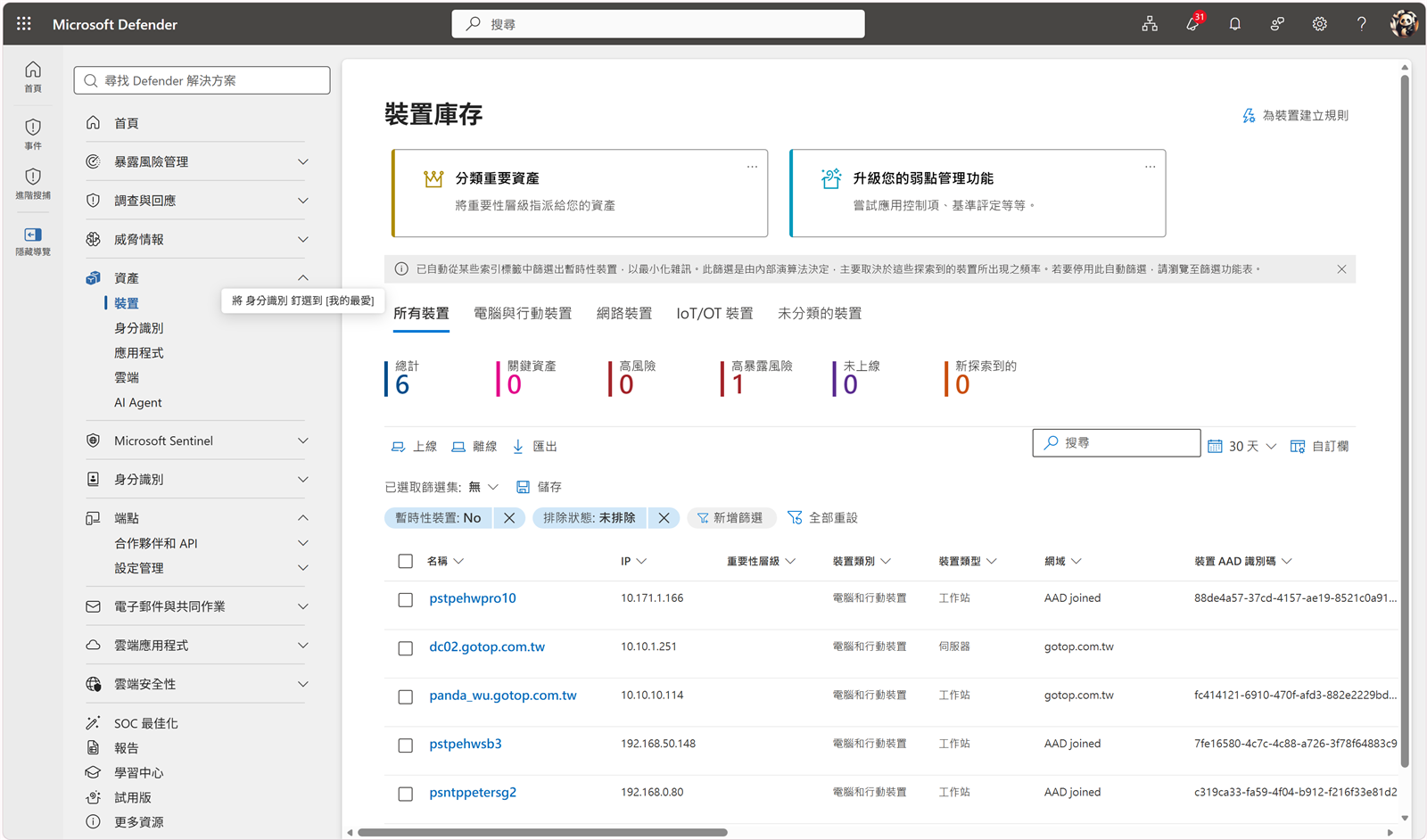Switch to 電腦與行動裝置 tab
This screenshot has width=1427, height=840.
click(x=523, y=314)
